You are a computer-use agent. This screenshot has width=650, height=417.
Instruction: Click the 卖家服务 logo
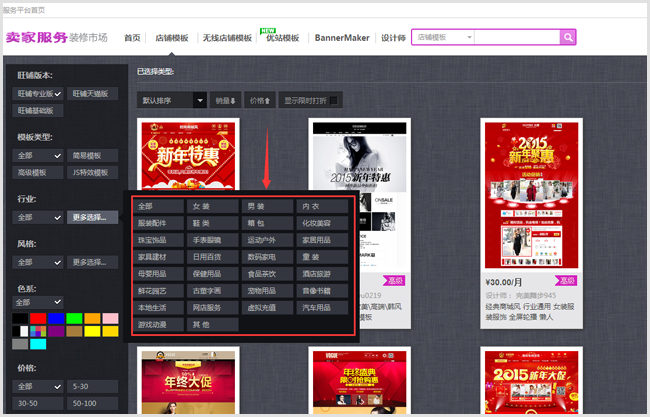click(36, 38)
